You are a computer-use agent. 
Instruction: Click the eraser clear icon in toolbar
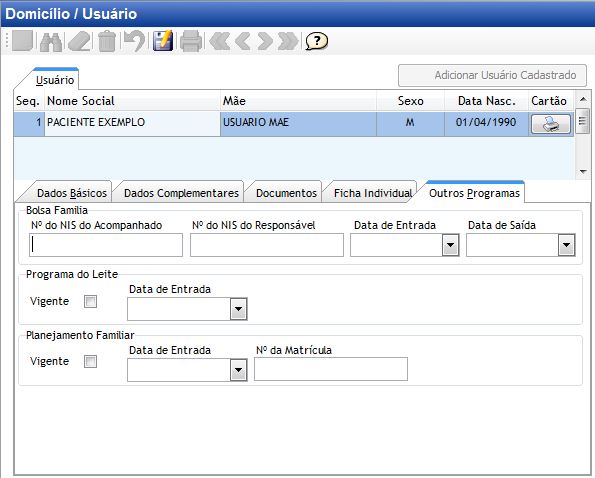pyautogui.click(x=79, y=41)
